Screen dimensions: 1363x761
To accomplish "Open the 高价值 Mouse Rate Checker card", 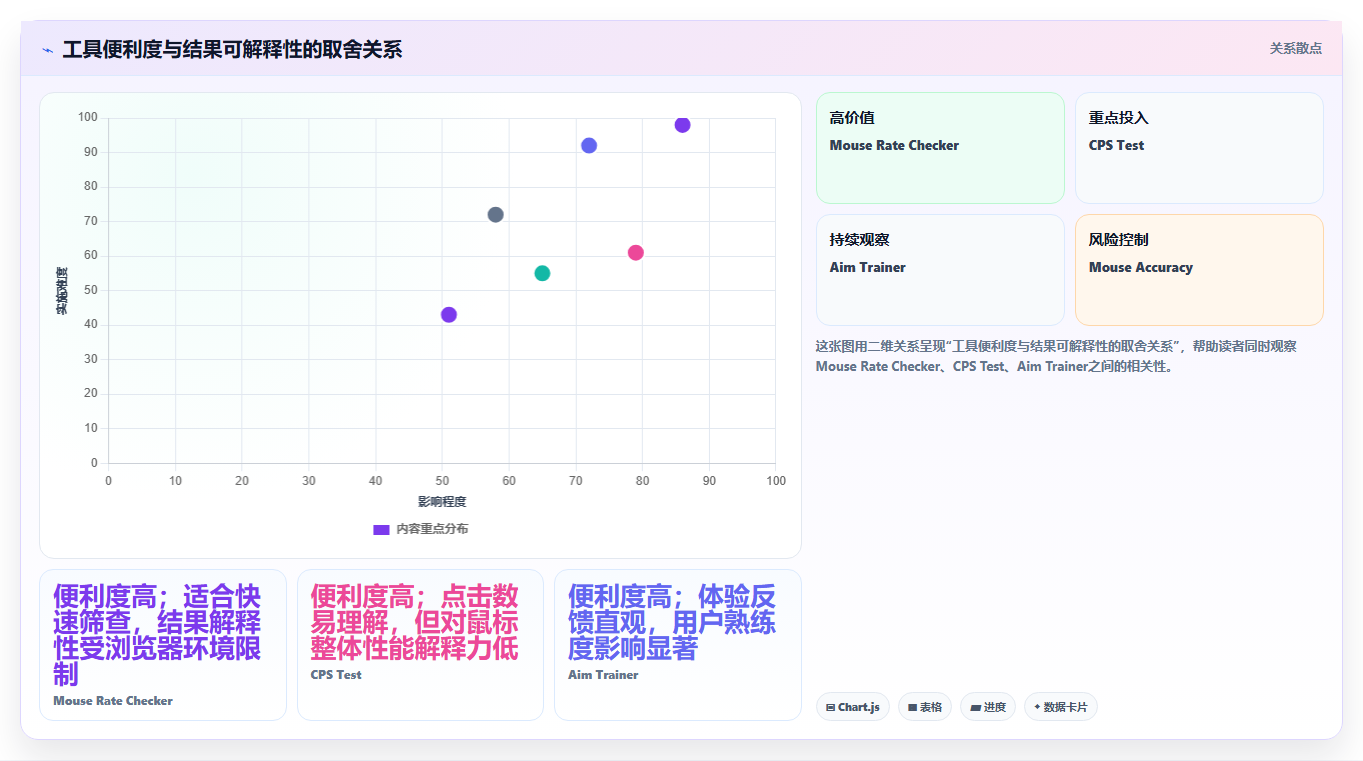I will 940,148.
